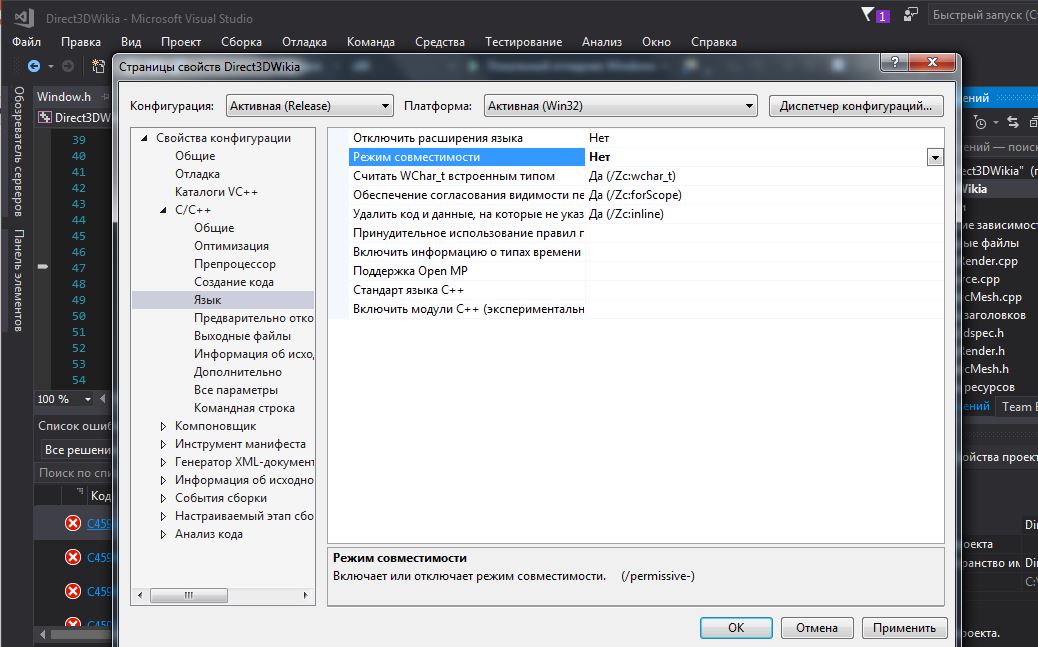The width and height of the screenshot is (1038, 647).
Task: Select the Все параметры tree item
Action: [x=236, y=390]
